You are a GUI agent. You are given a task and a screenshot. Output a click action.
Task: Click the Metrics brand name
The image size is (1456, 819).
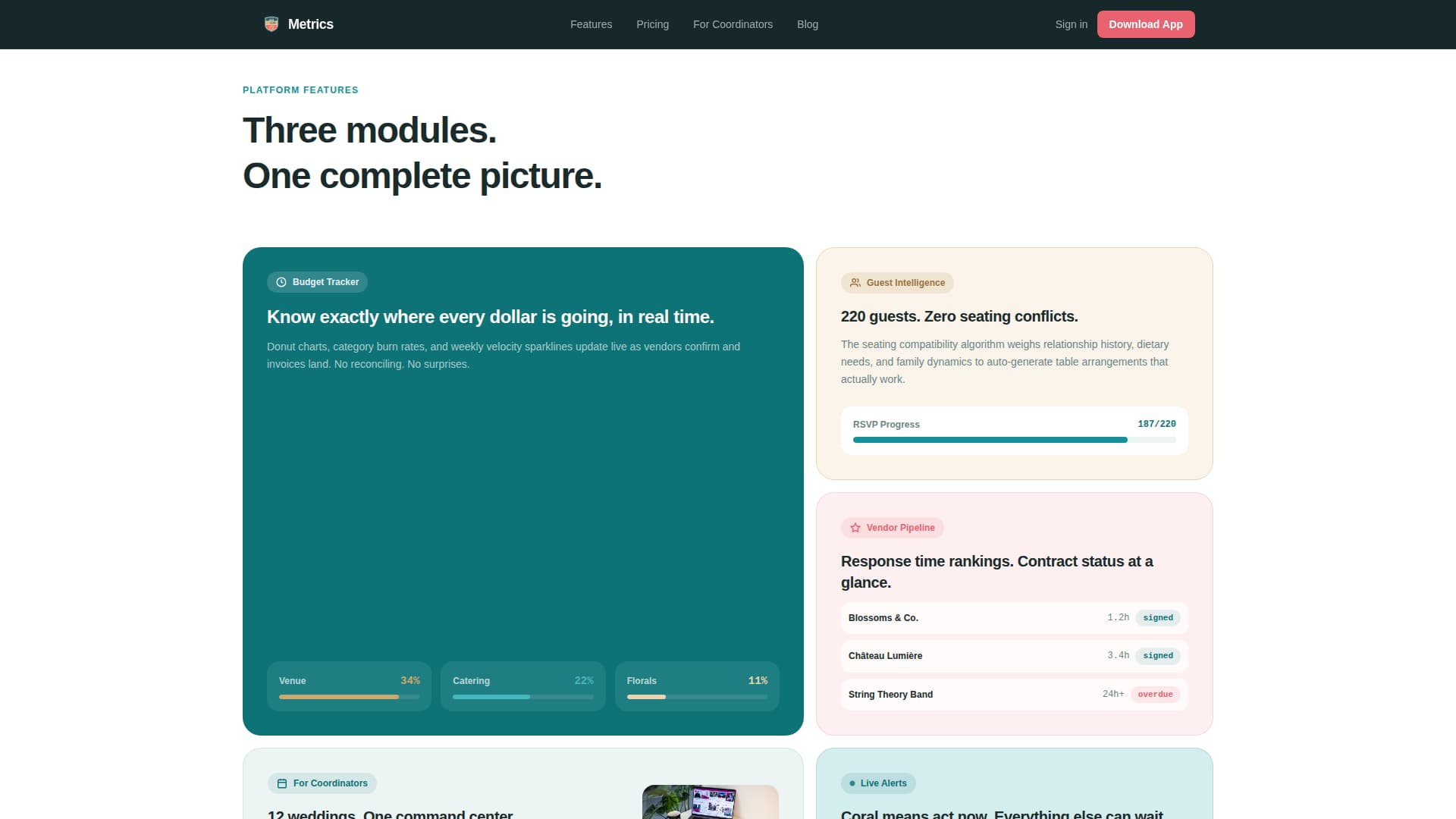(311, 24)
